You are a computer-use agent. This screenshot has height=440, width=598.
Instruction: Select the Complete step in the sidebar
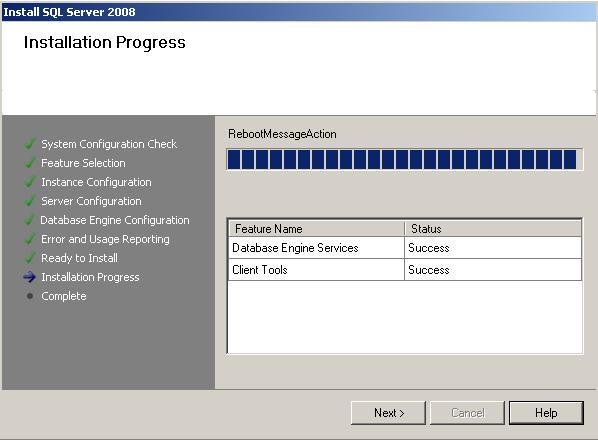[64, 296]
